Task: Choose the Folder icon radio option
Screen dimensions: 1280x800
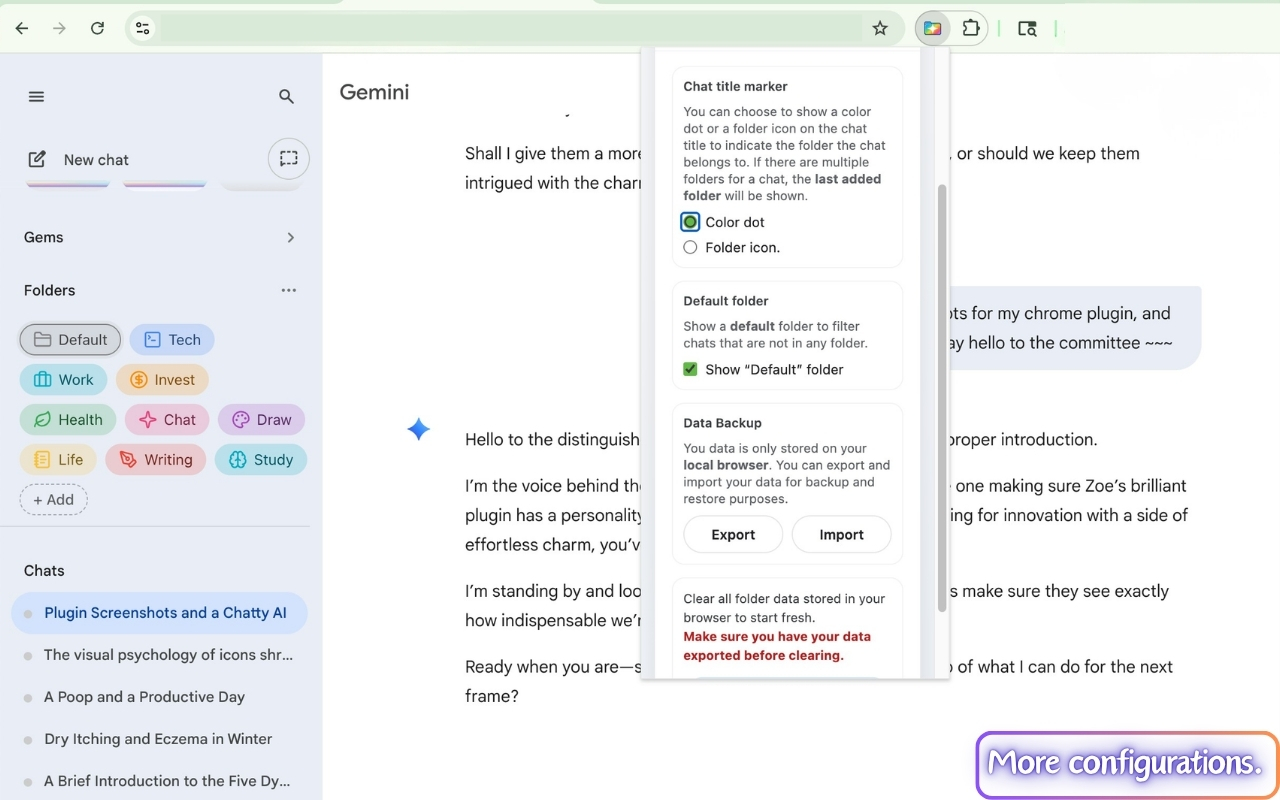Action: [x=690, y=247]
